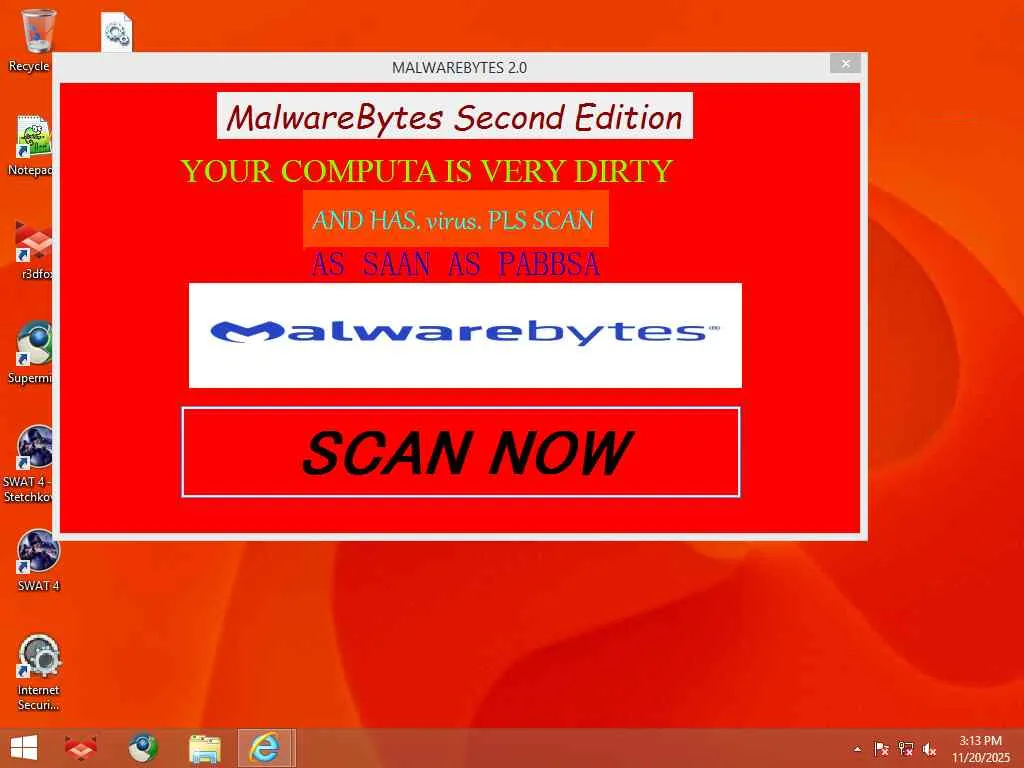
Task: Open Action Center flag icon
Action: tap(881, 749)
